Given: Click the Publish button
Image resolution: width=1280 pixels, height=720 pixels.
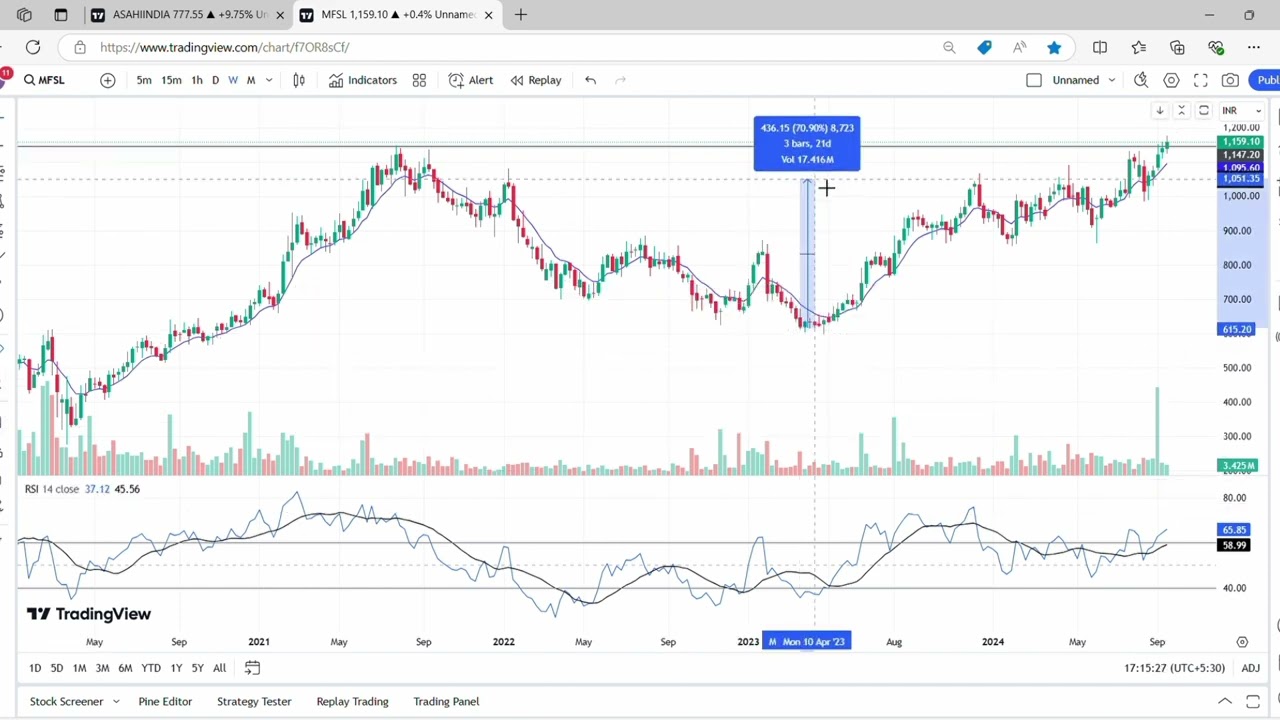Looking at the screenshot, I should click(1267, 80).
